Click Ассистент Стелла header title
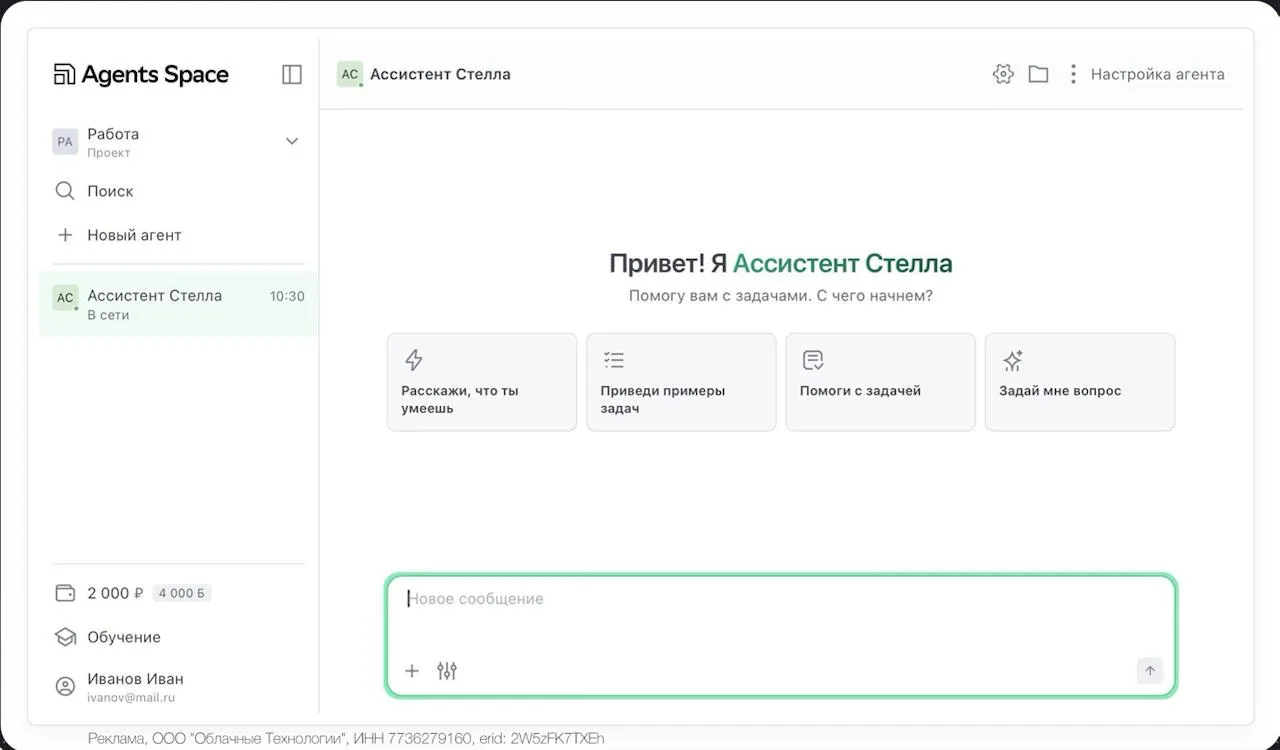1280x750 pixels. [x=440, y=74]
